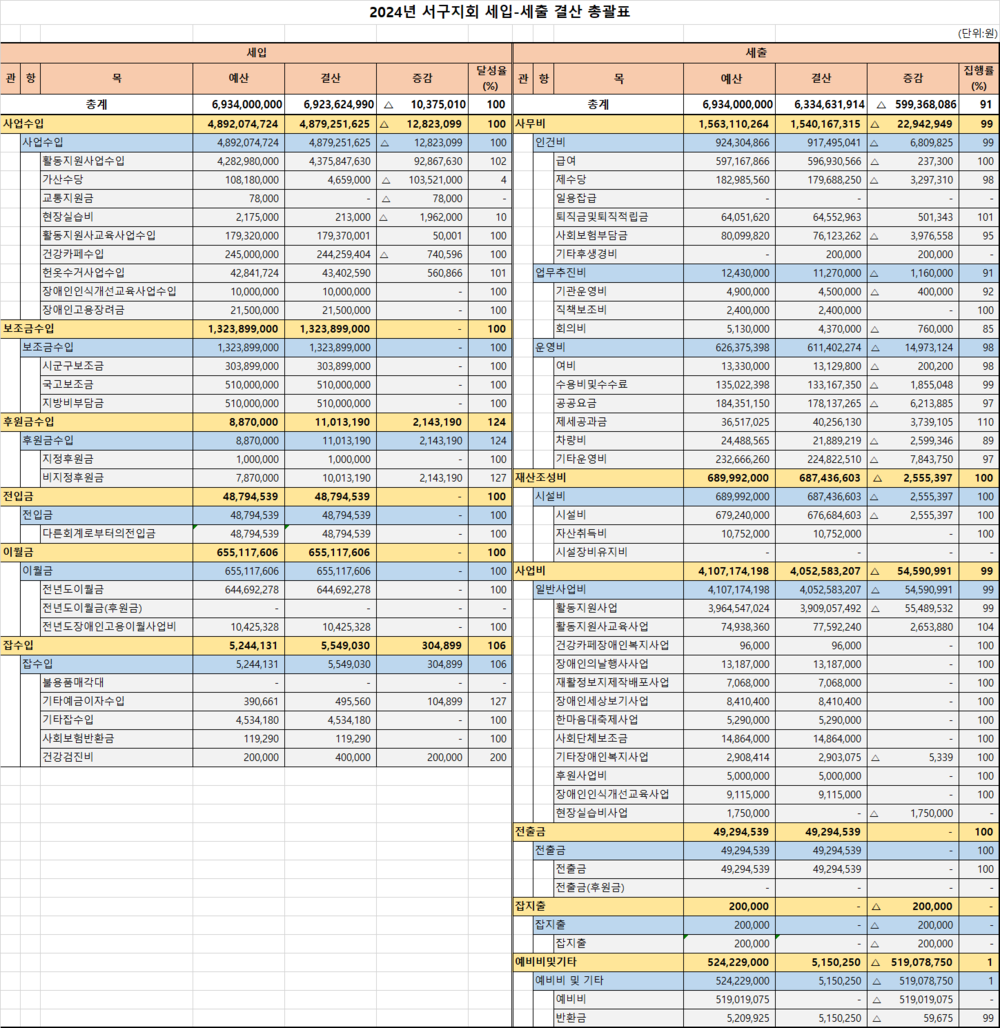Select the revenue total settlement value 6,923,624,990
This screenshot has width=1000, height=1028.
click(330, 104)
